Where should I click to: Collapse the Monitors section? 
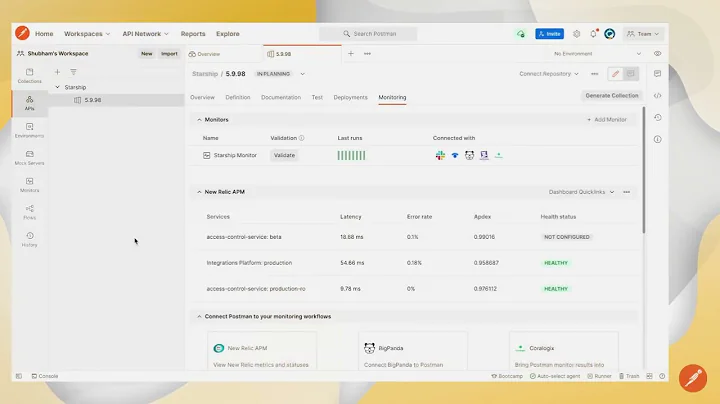[199, 120]
